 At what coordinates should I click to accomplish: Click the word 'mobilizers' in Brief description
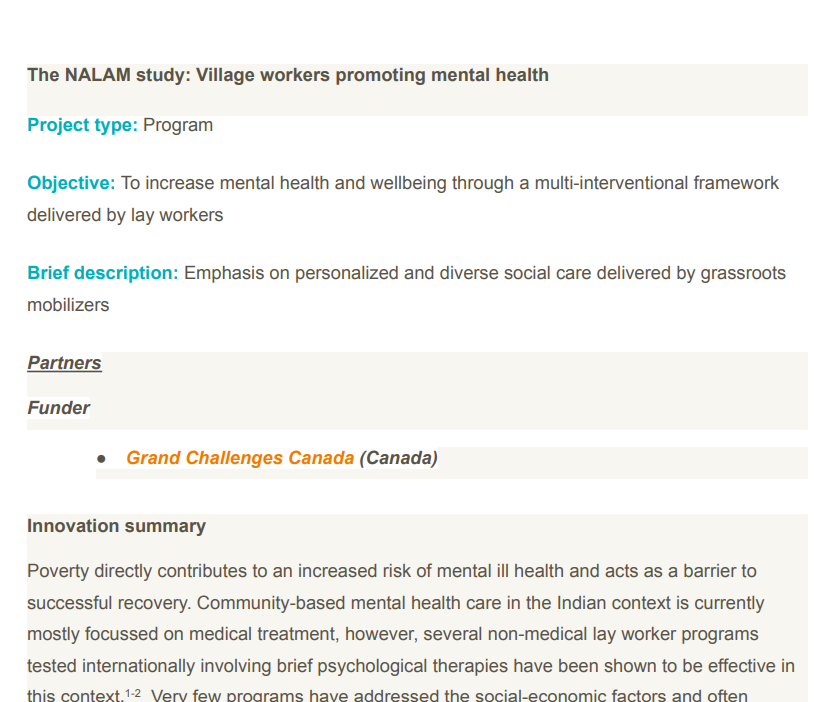click(68, 305)
